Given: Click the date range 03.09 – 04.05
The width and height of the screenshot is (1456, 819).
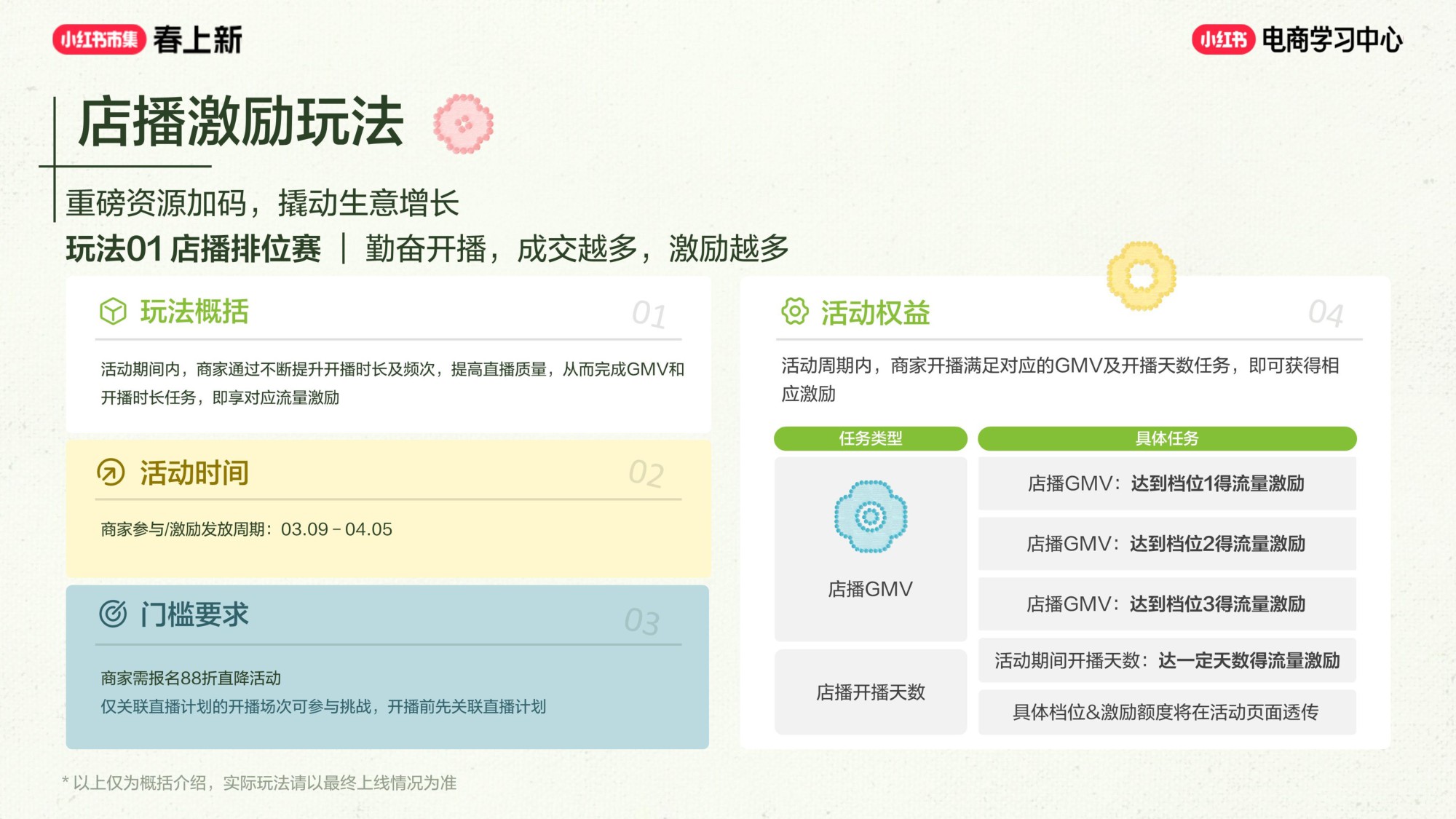Looking at the screenshot, I should tap(336, 529).
